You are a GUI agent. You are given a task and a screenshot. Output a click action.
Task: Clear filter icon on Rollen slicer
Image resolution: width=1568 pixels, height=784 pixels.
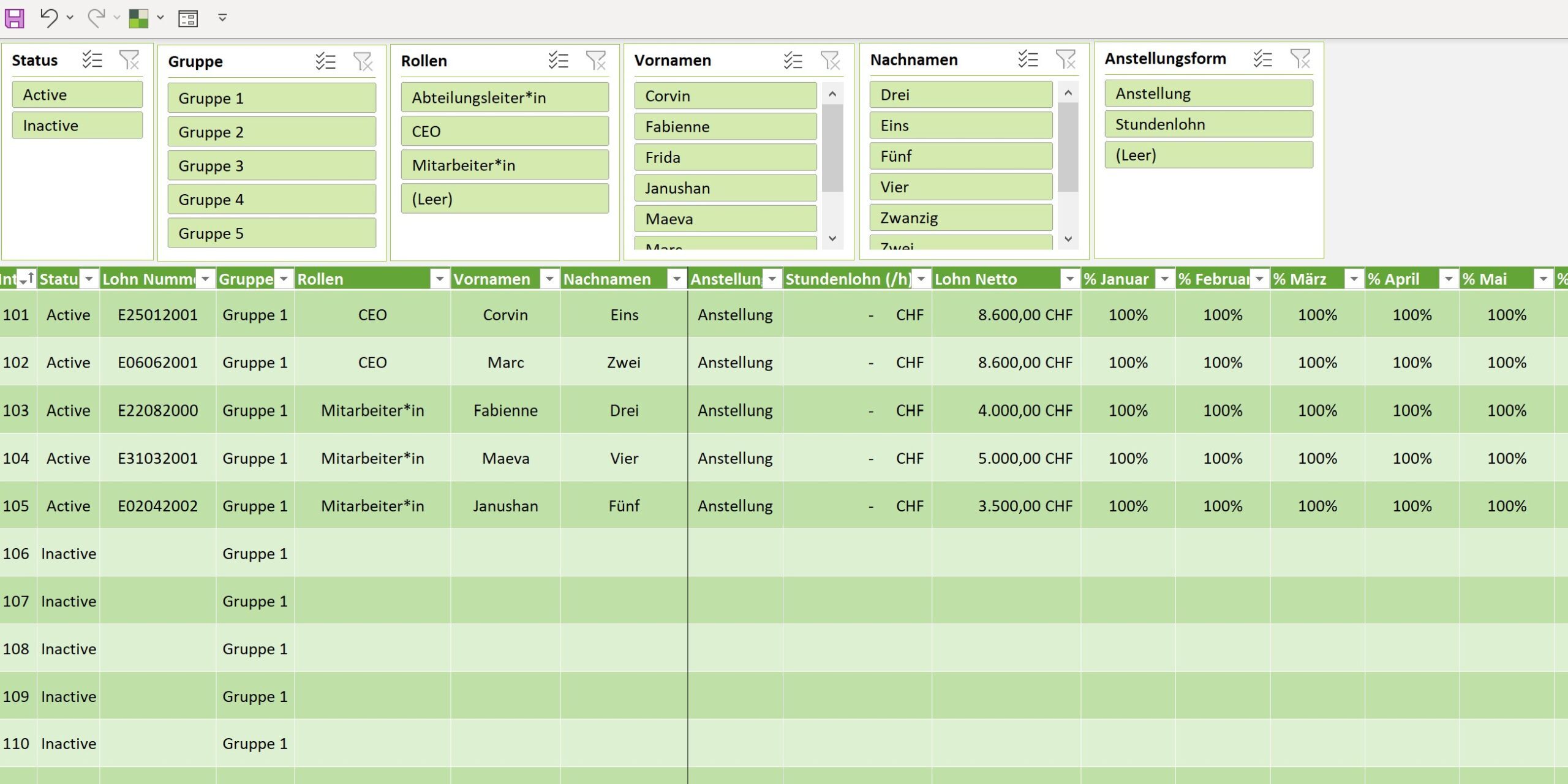(595, 61)
